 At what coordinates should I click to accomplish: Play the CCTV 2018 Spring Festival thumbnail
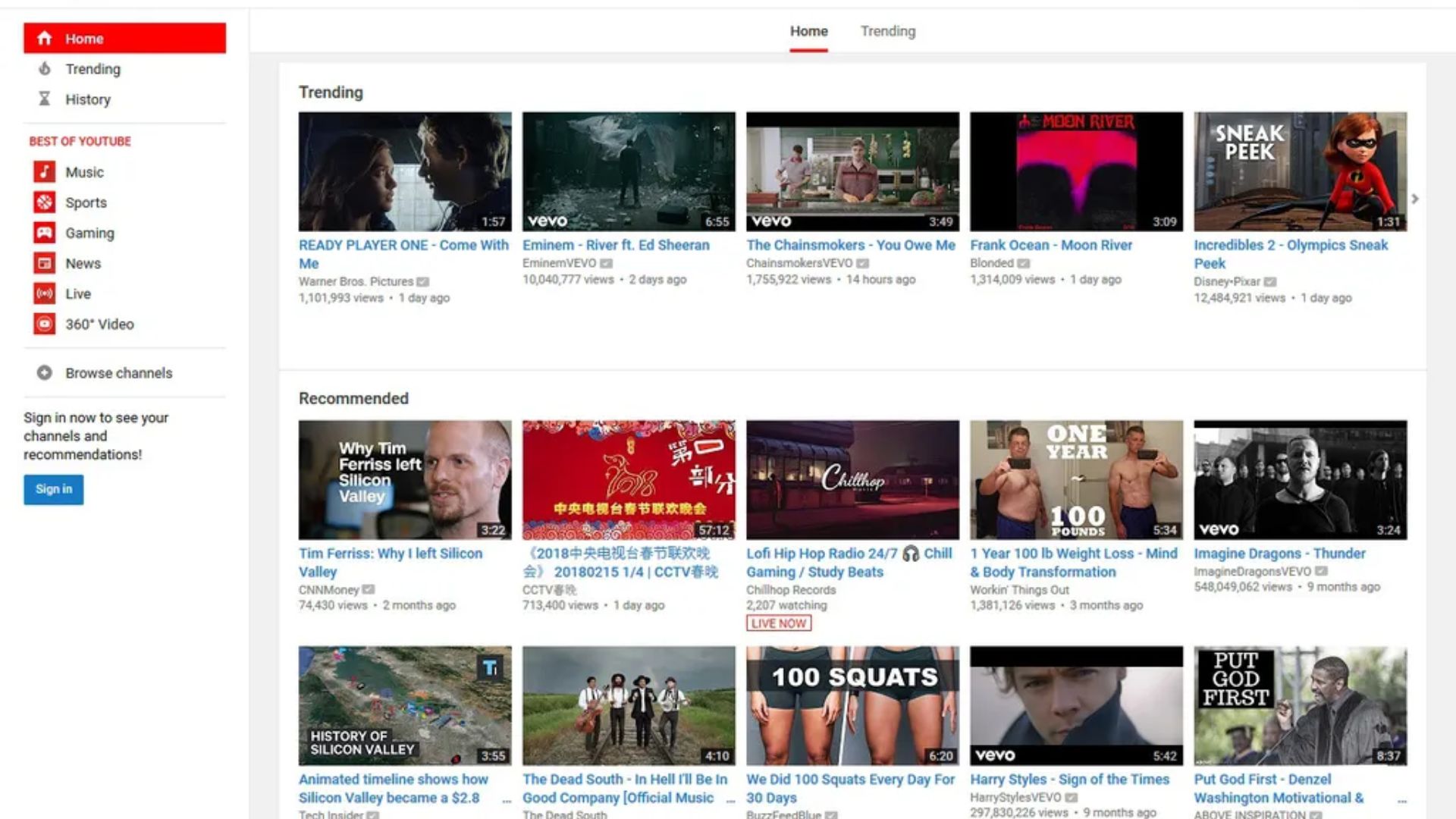click(629, 480)
